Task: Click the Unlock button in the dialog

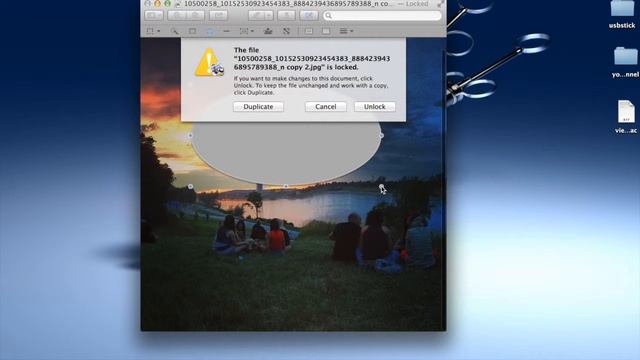Action: point(374,107)
